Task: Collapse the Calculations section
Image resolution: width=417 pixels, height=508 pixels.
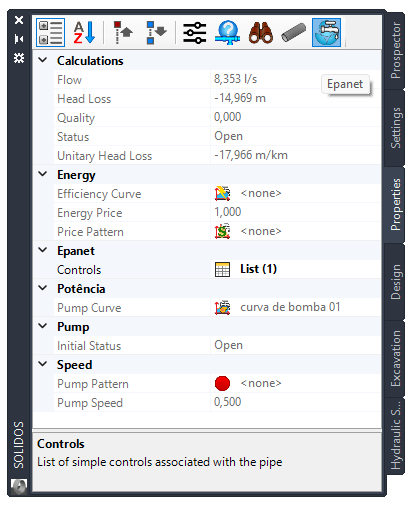Action: click(43, 60)
